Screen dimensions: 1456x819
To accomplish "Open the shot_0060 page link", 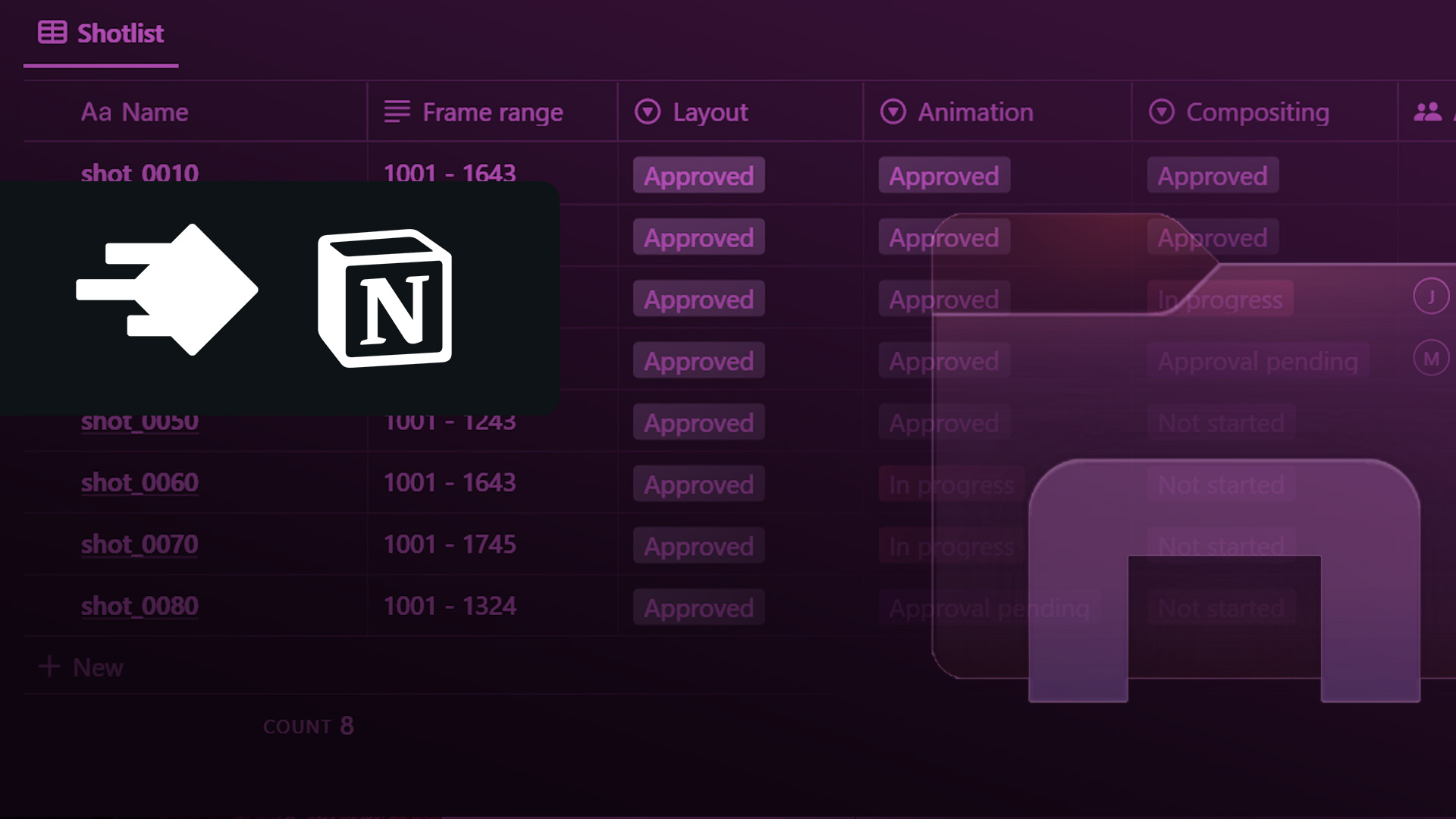I will 140,482.
